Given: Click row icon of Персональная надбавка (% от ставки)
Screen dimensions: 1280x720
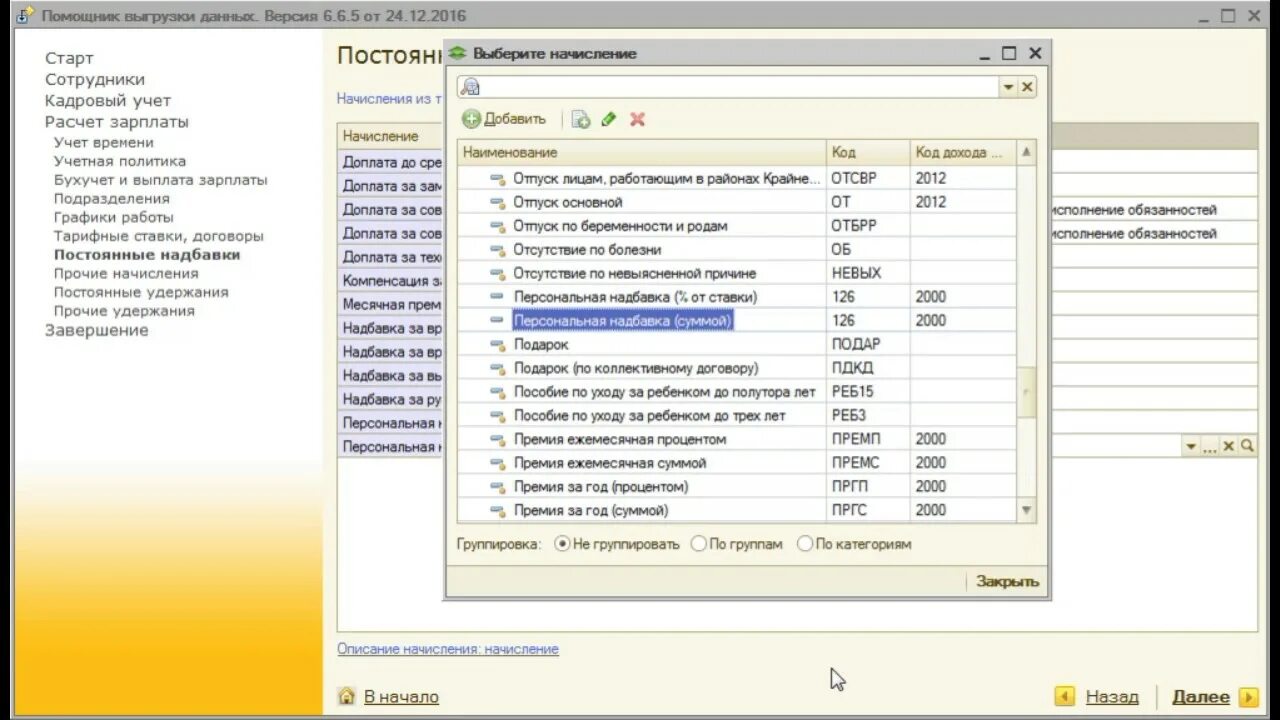Looking at the screenshot, I should (497, 297).
